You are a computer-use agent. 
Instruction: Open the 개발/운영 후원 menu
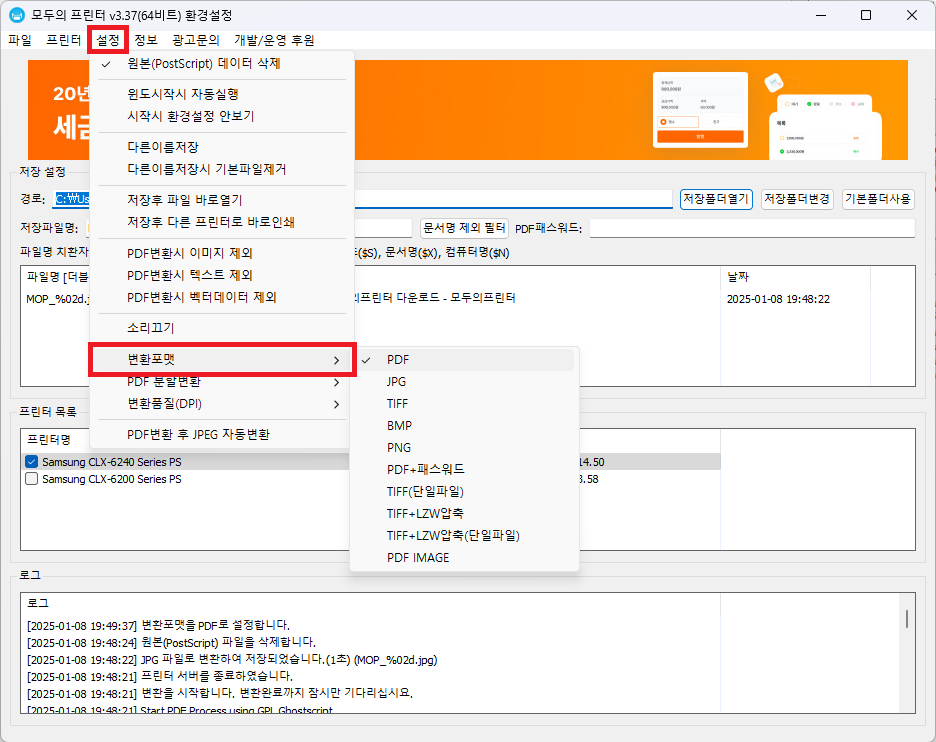pyautogui.click(x=274, y=40)
